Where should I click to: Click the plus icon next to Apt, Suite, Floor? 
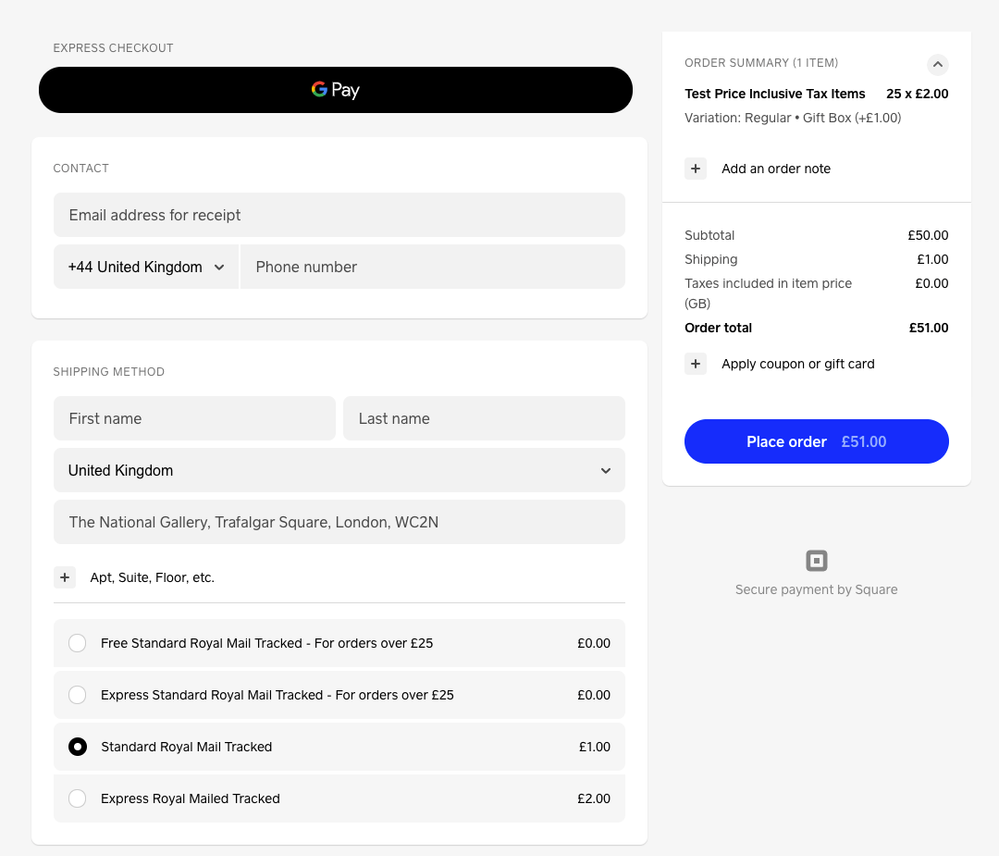65,577
